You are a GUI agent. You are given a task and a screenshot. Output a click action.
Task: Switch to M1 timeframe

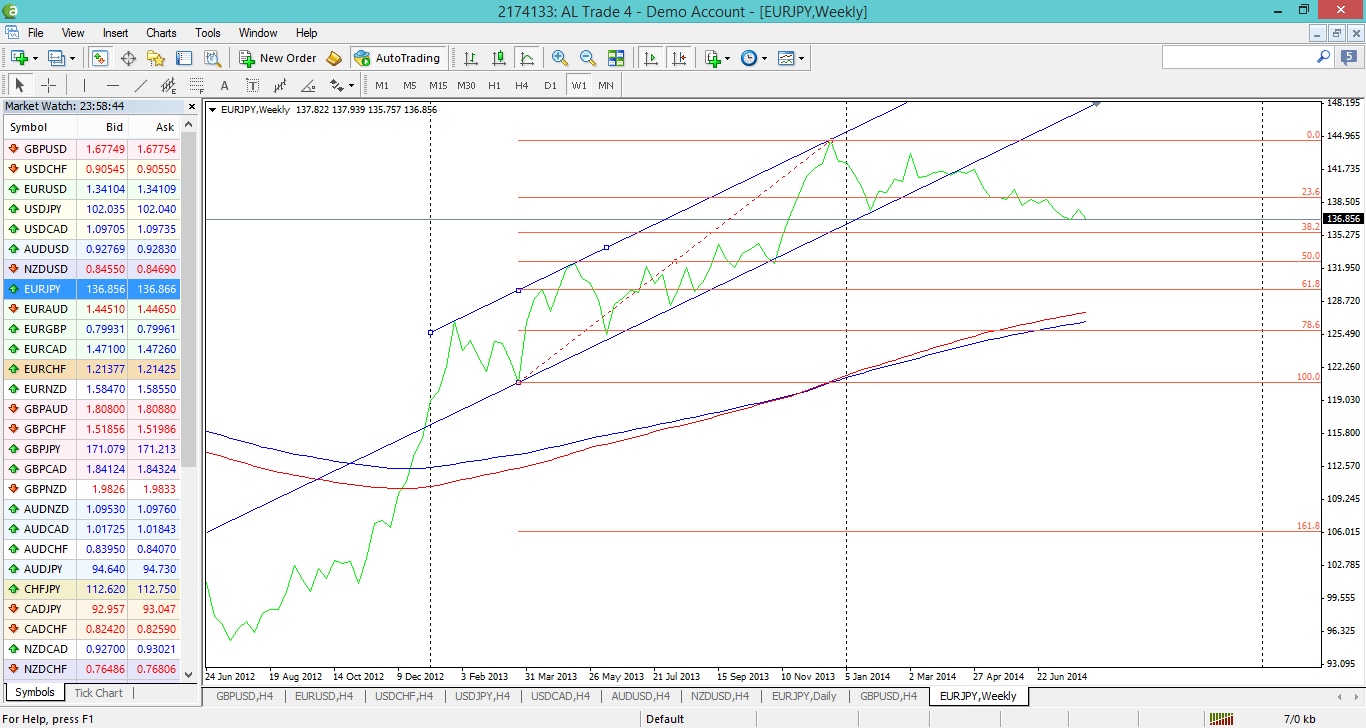coord(382,85)
